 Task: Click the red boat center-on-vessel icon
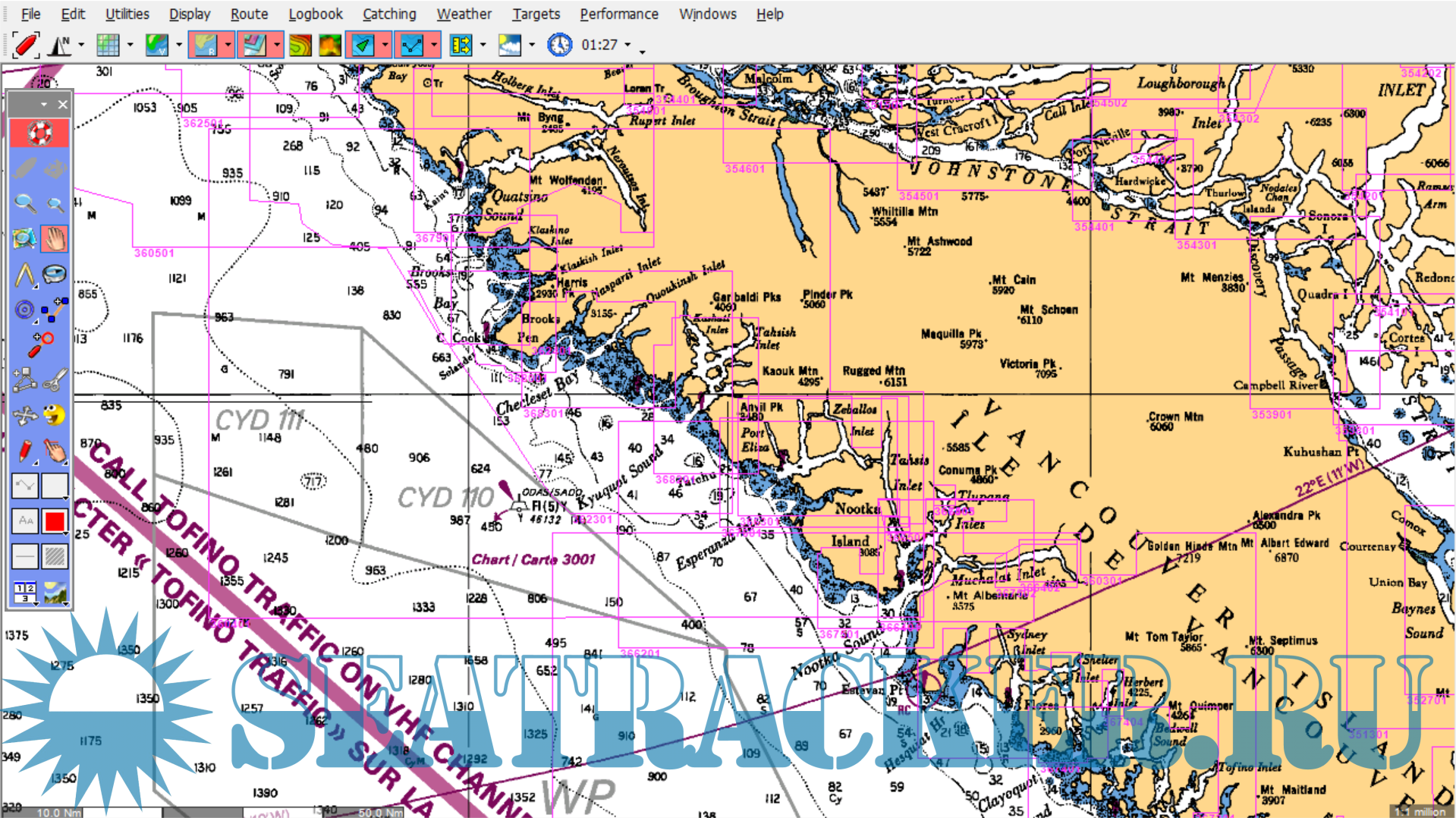pos(25,45)
